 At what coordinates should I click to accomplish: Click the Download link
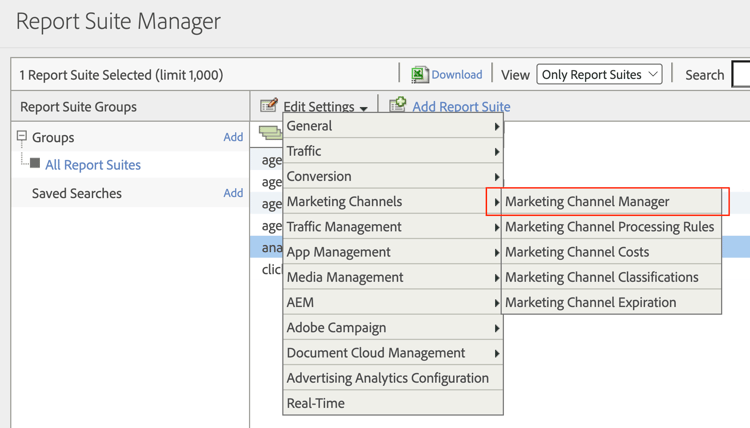457,75
